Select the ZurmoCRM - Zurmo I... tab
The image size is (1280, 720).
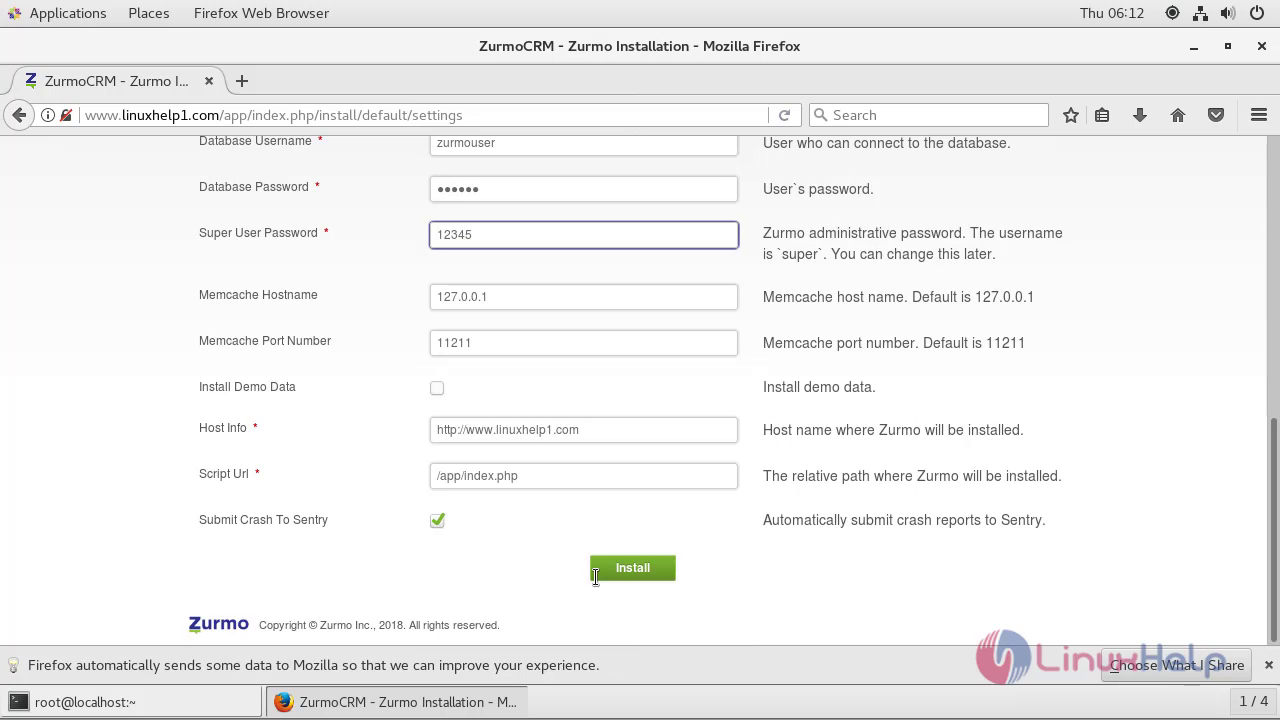click(x=118, y=81)
